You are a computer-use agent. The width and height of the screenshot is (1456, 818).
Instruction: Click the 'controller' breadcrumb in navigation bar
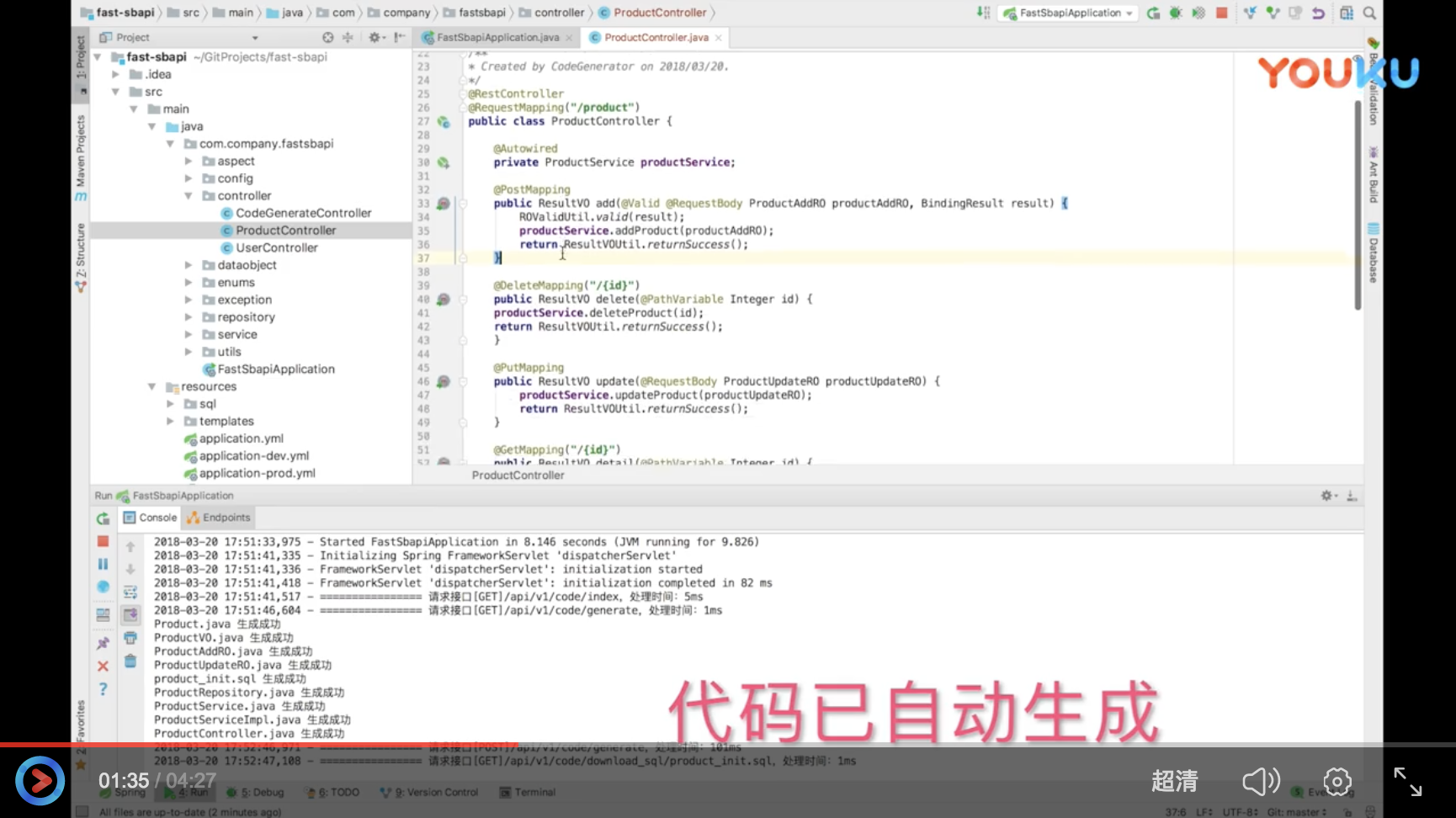pos(551,13)
